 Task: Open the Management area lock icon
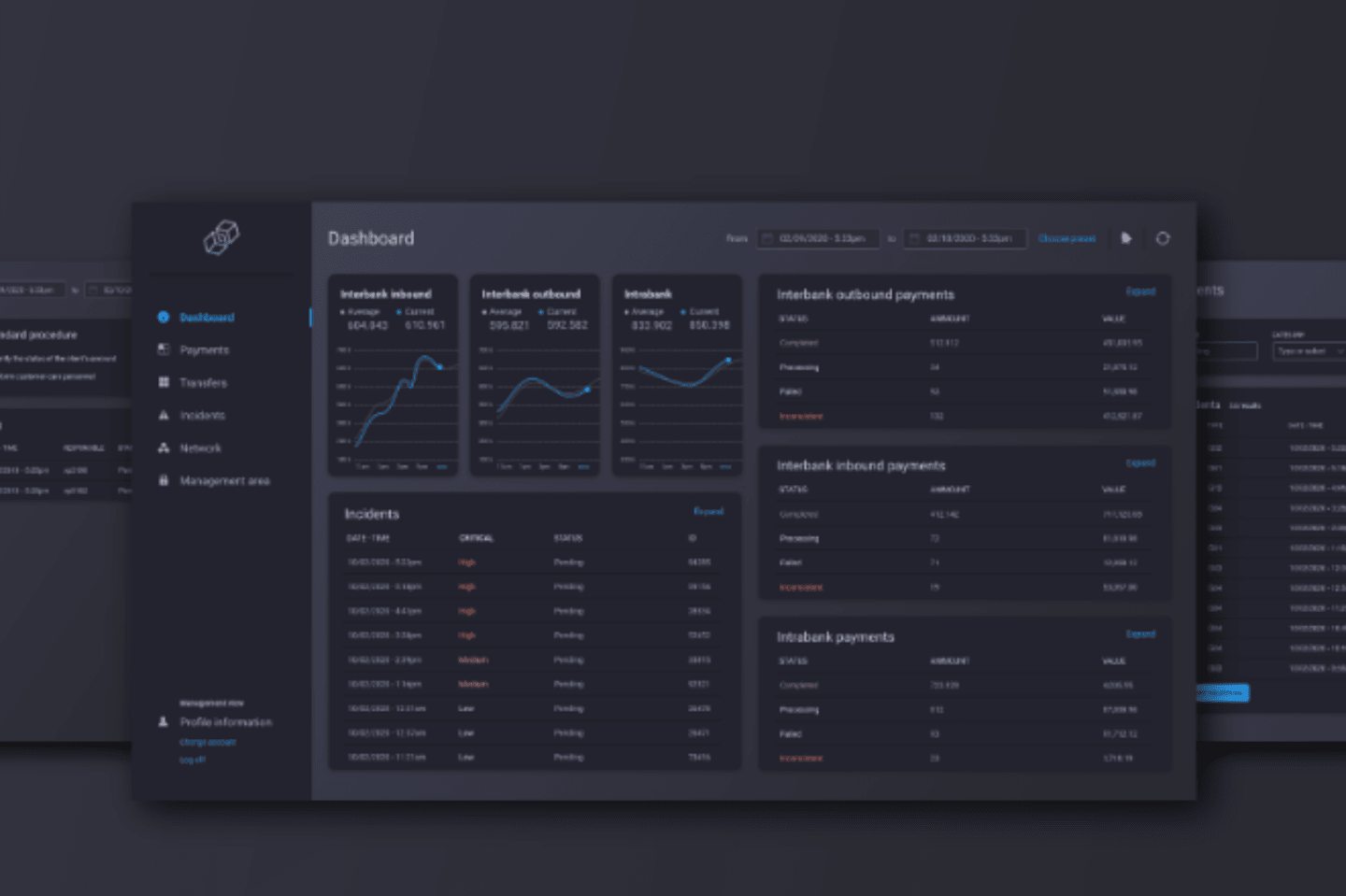tap(164, 480)
